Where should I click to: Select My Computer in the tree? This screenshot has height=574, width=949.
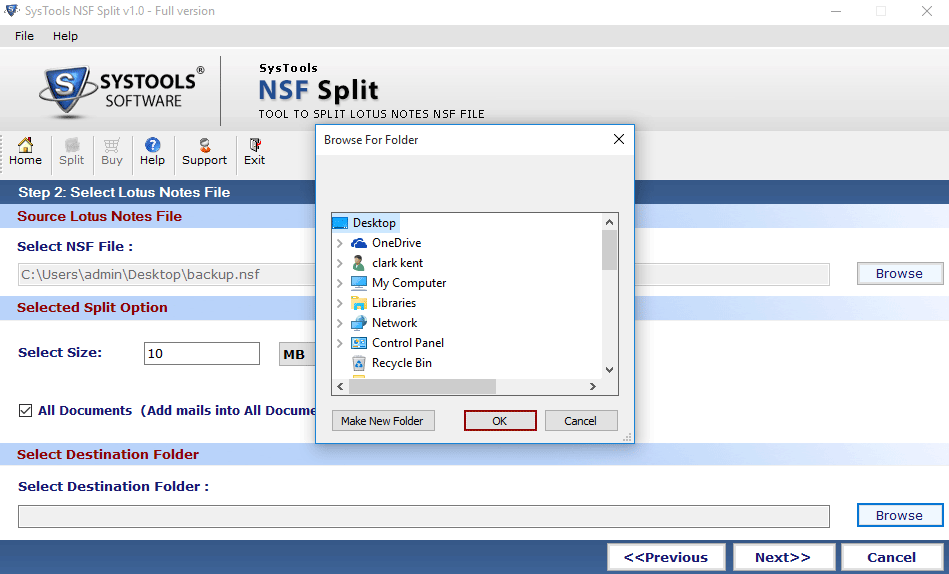point(409,283)
